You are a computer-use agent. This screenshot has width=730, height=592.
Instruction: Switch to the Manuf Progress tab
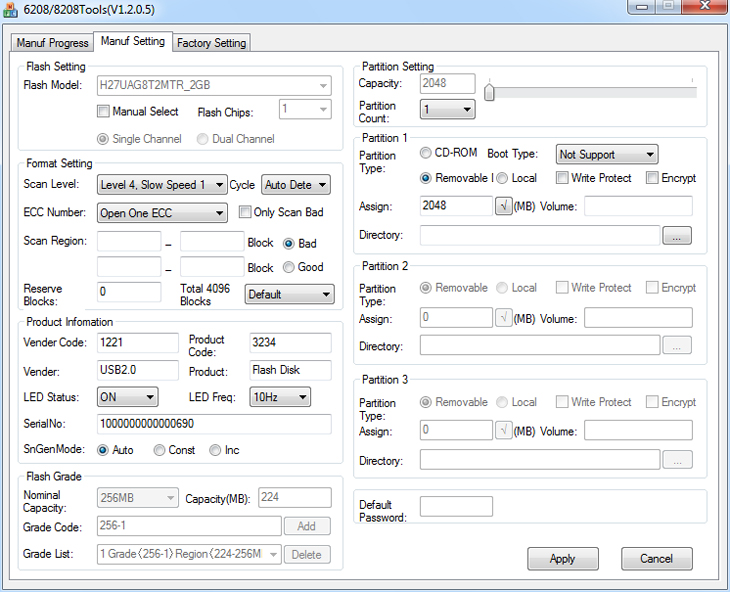(x=52, y=43)
